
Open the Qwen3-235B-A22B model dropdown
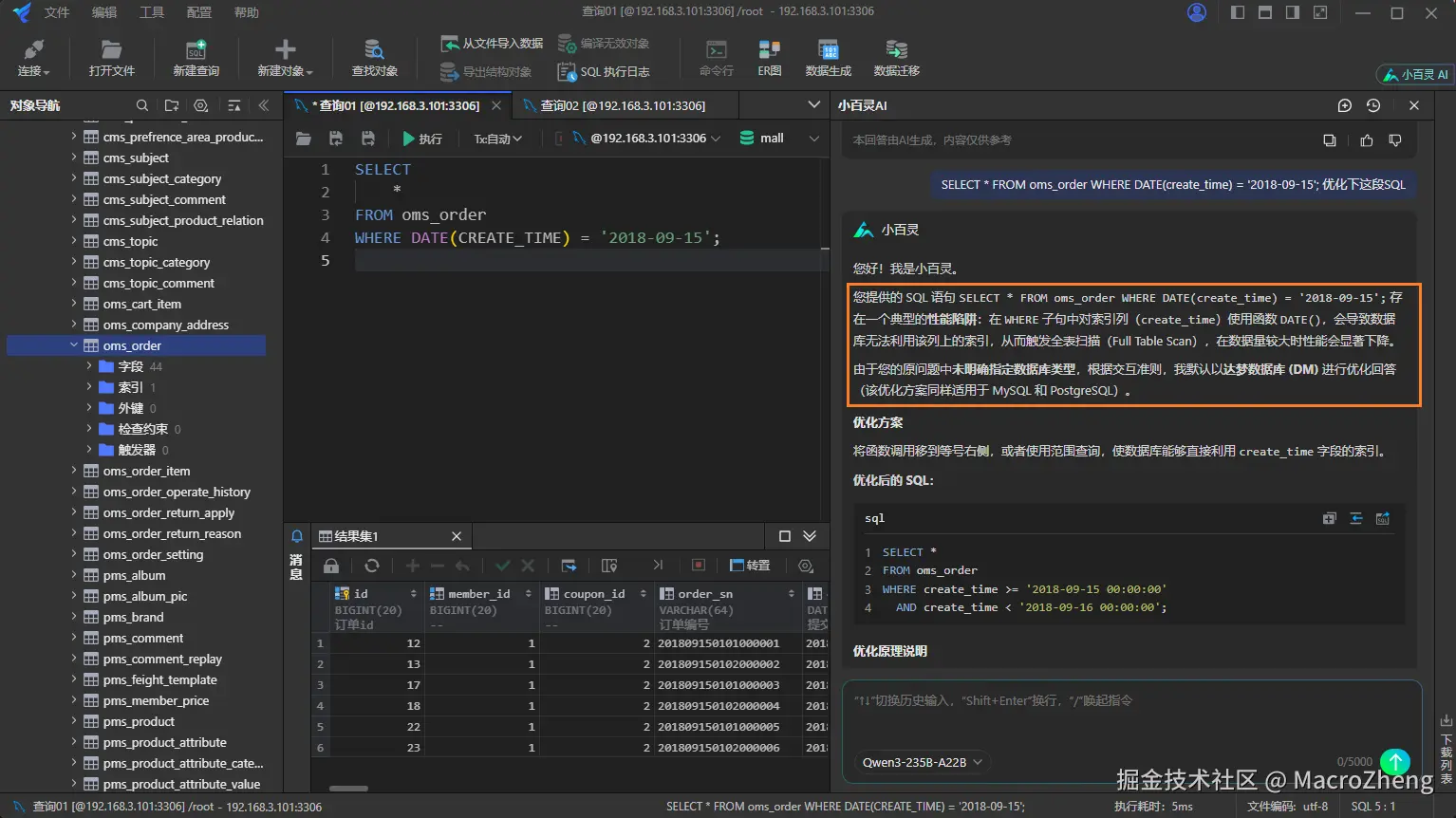(921, 762)
